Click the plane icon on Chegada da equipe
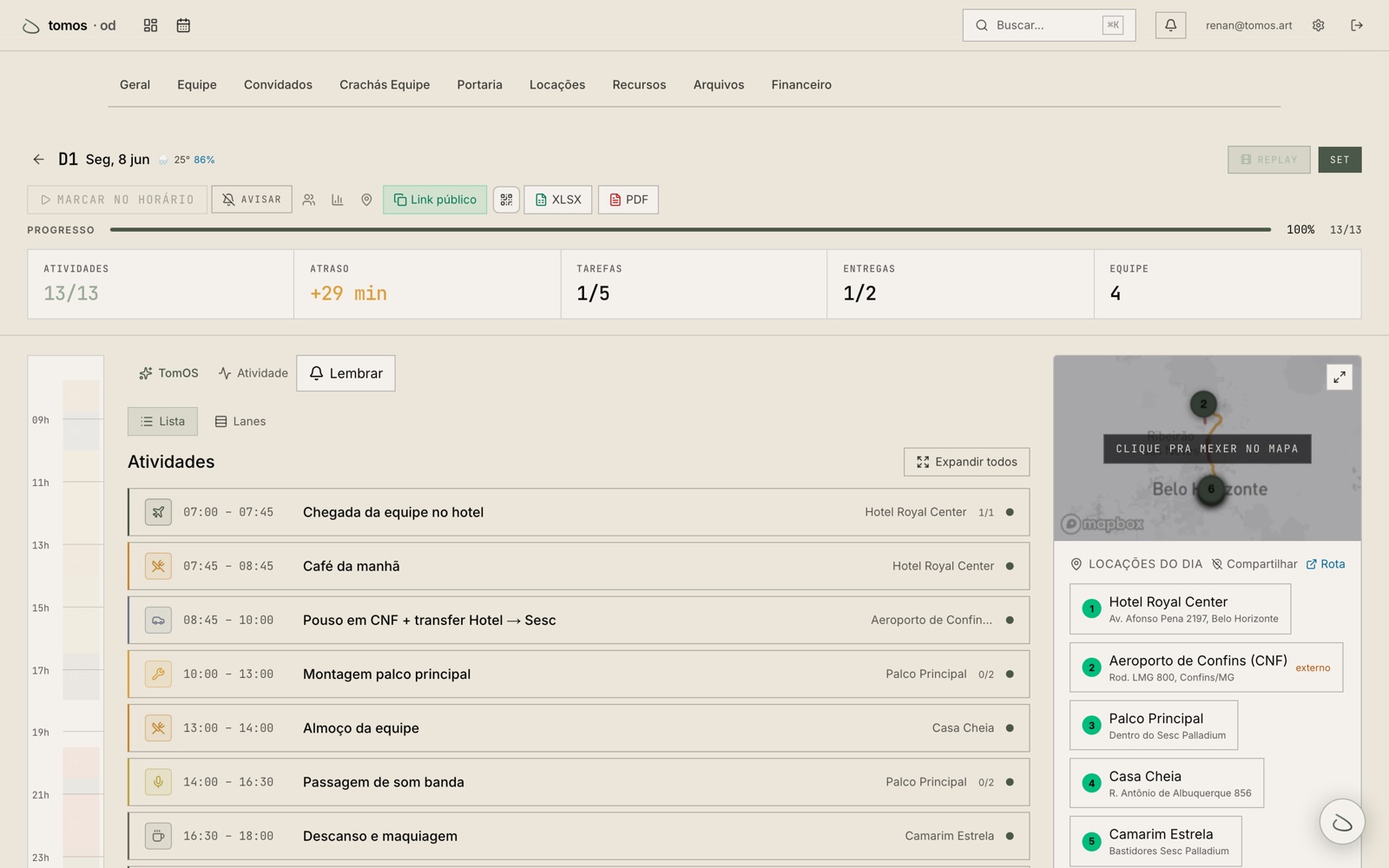This screenshot has width=1389, height=868. (158, 512)
